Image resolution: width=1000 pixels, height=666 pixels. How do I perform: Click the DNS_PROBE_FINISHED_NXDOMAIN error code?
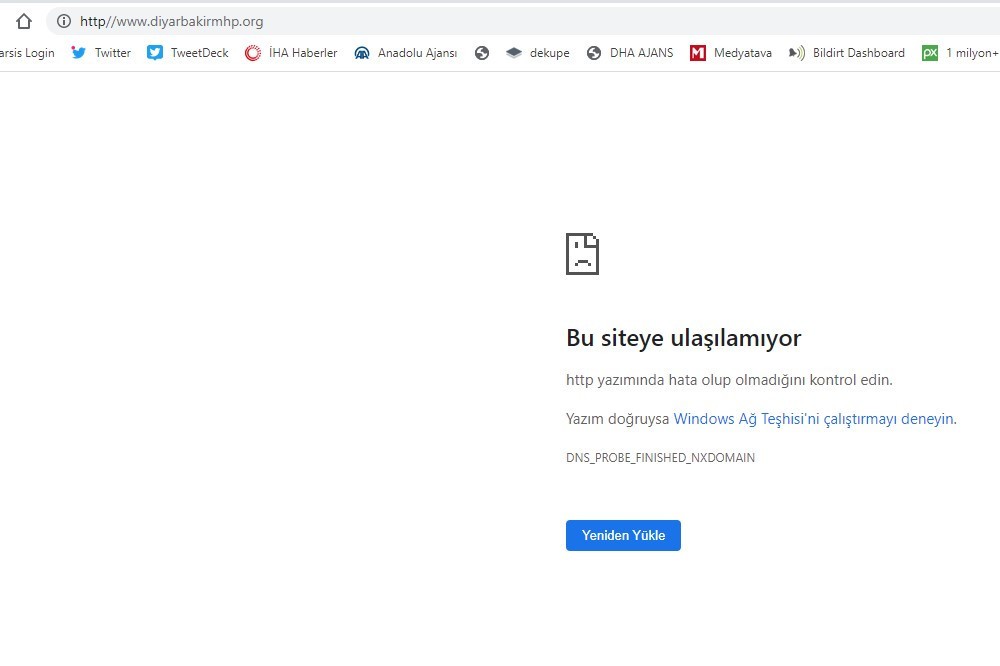(660, 457)
